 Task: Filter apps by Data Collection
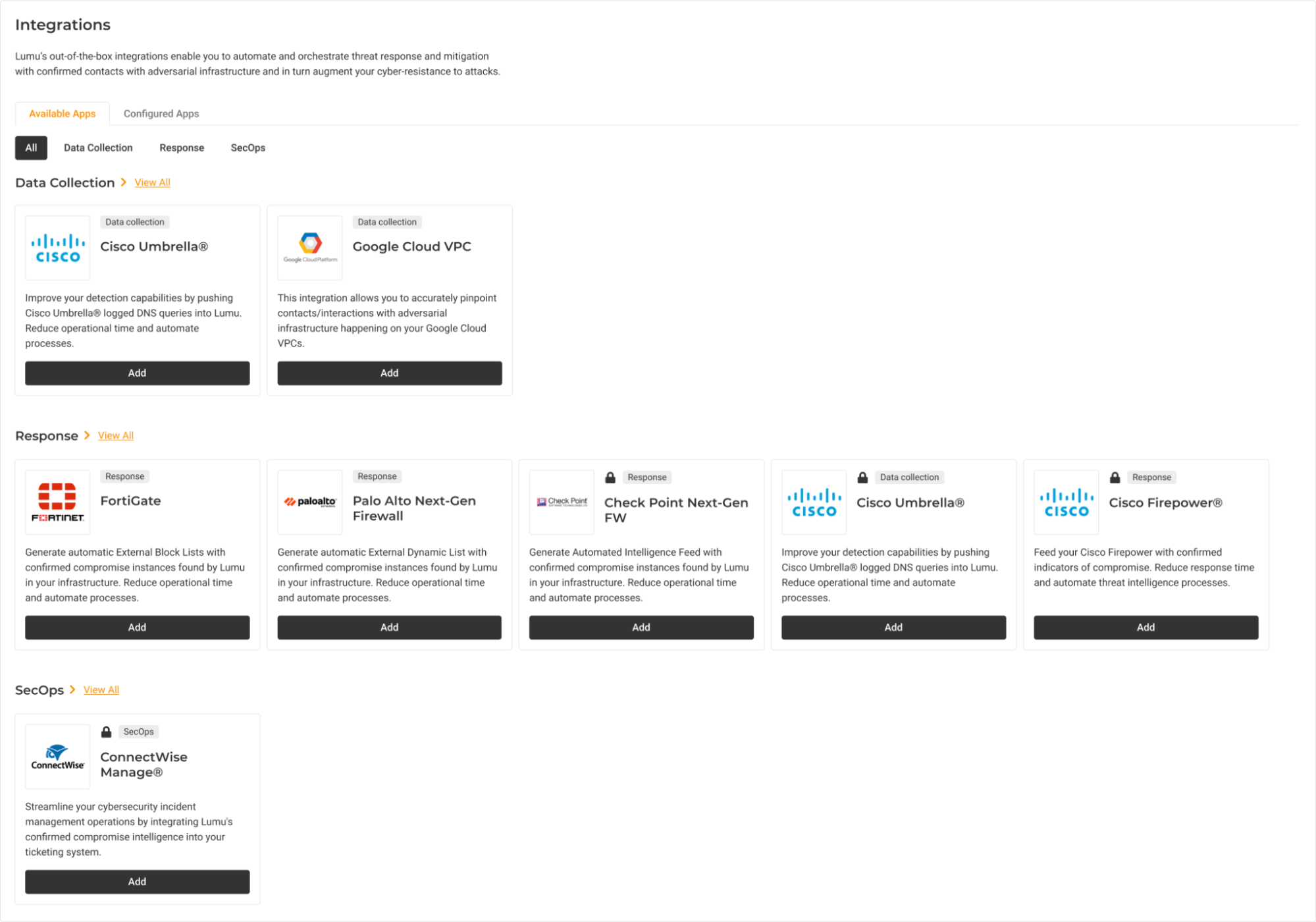tap(98, 148)
